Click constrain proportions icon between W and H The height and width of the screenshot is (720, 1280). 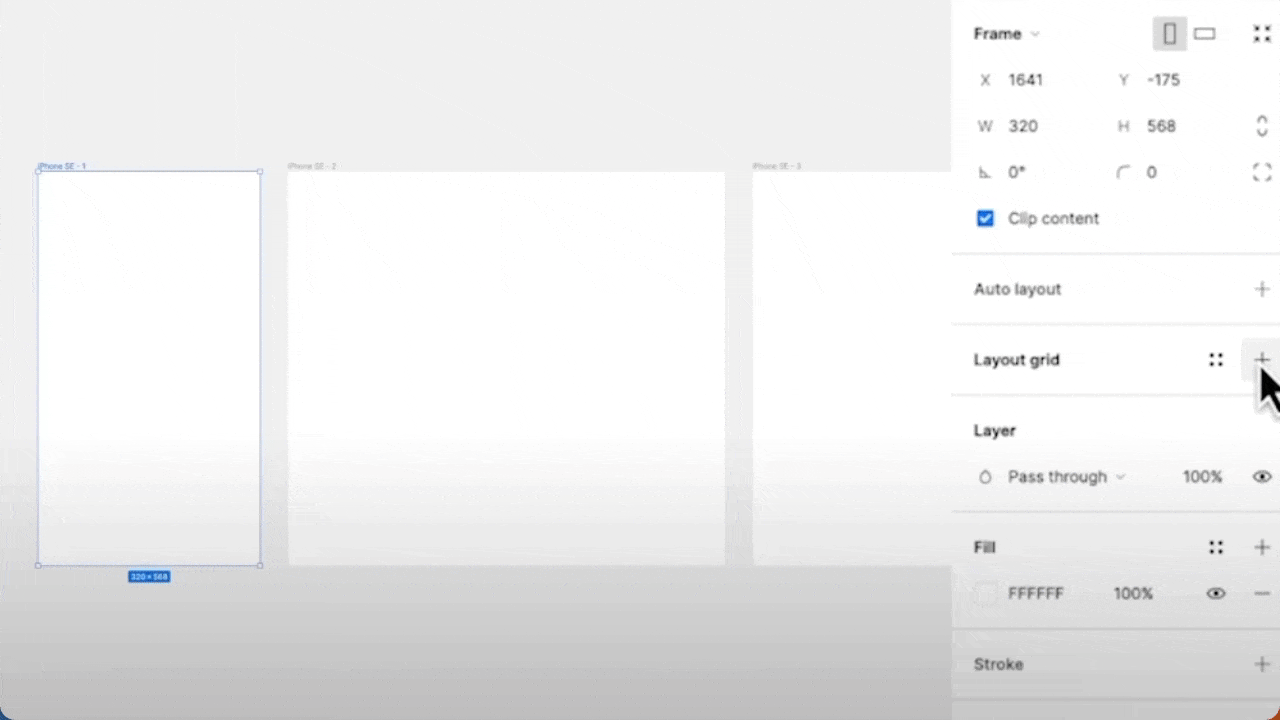(1261, 125)
